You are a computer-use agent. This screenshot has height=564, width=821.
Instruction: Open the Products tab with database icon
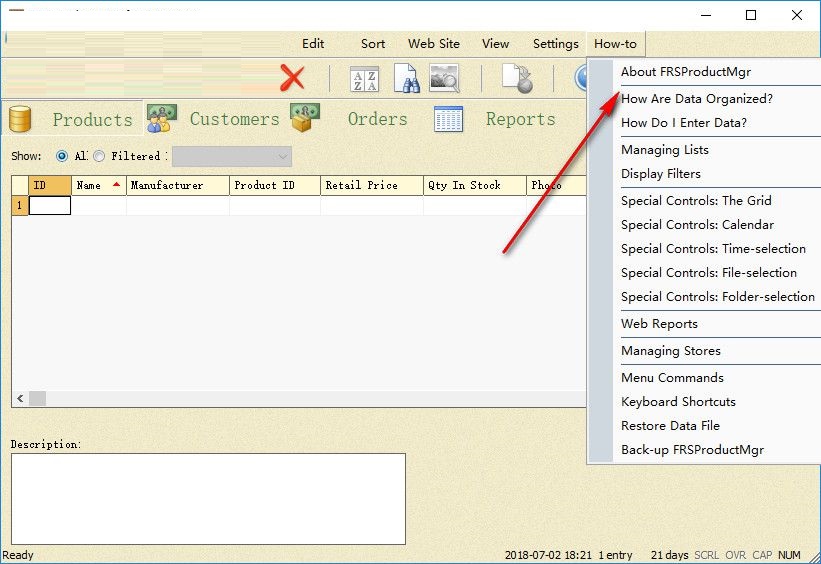pos(72,119)
